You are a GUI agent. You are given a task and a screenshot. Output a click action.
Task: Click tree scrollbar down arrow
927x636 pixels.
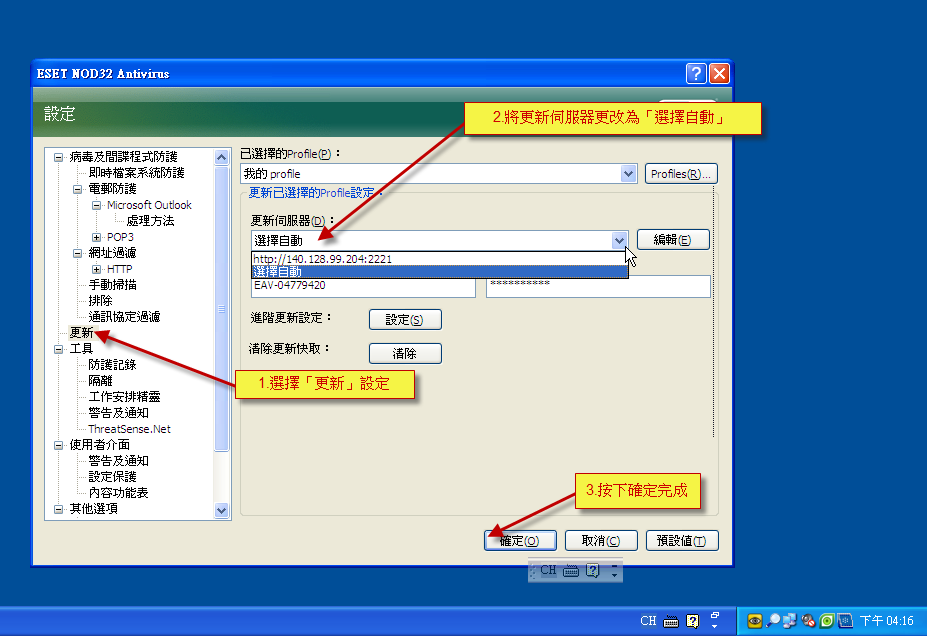pos(222,511)
